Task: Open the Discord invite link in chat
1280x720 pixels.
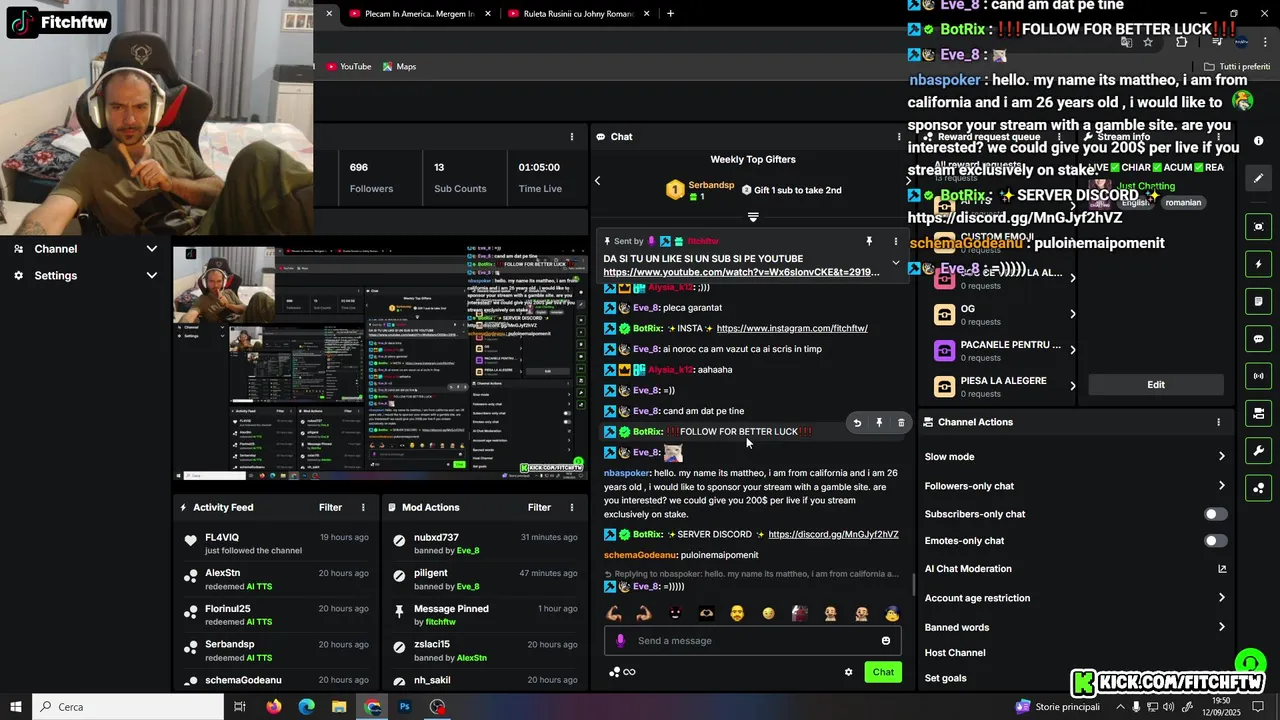Action: click(833, 535)
